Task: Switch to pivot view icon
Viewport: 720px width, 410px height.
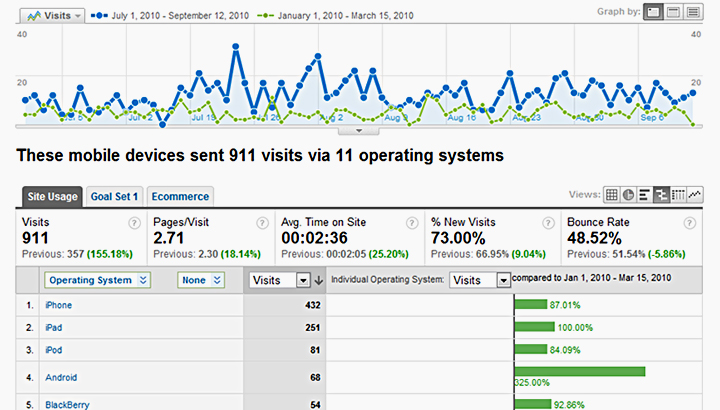Action: [678, 195]
